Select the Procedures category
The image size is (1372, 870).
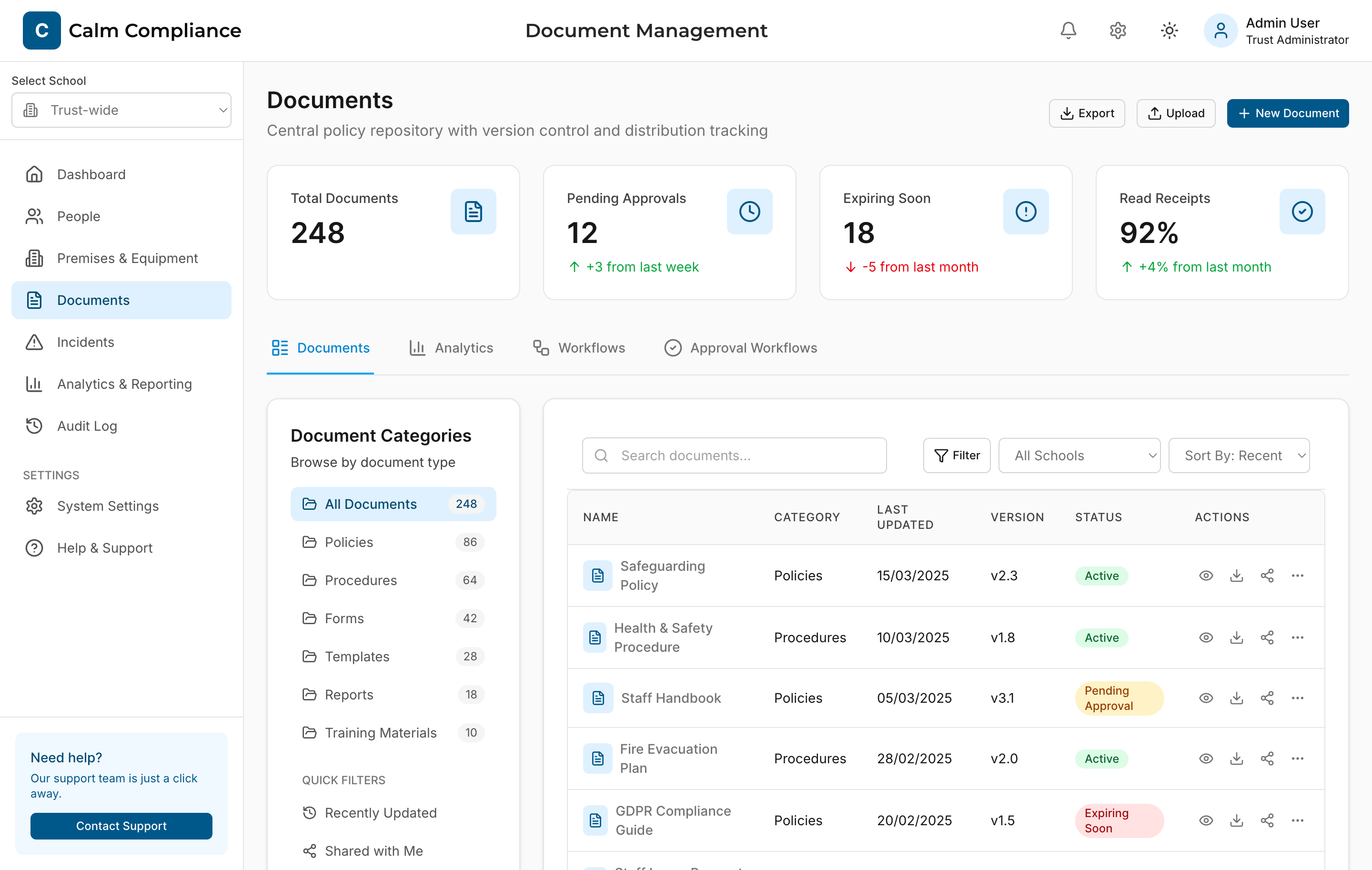point(393,580)
